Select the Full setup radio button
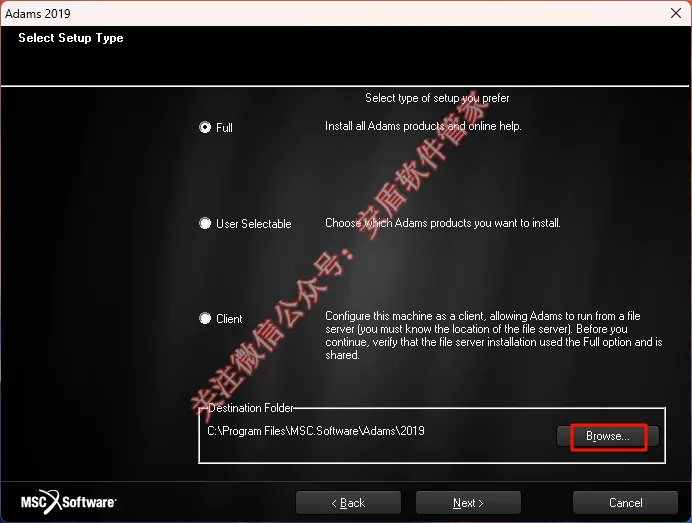 coord(205,128)
